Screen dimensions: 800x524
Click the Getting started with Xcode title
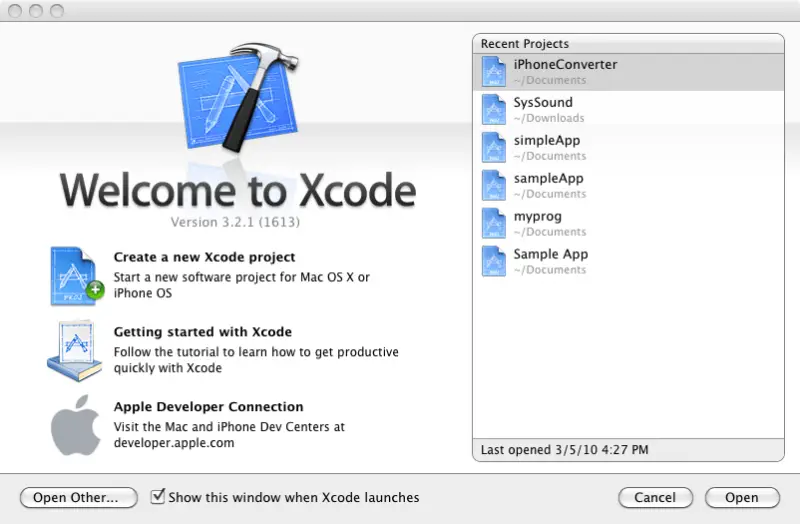tap(202, 332)
